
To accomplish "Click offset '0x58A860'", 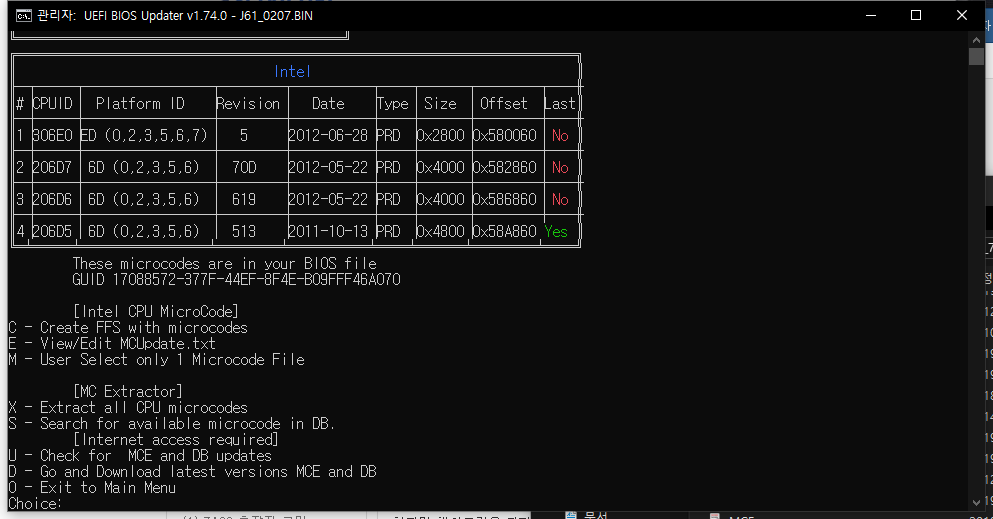I will 504,231.
